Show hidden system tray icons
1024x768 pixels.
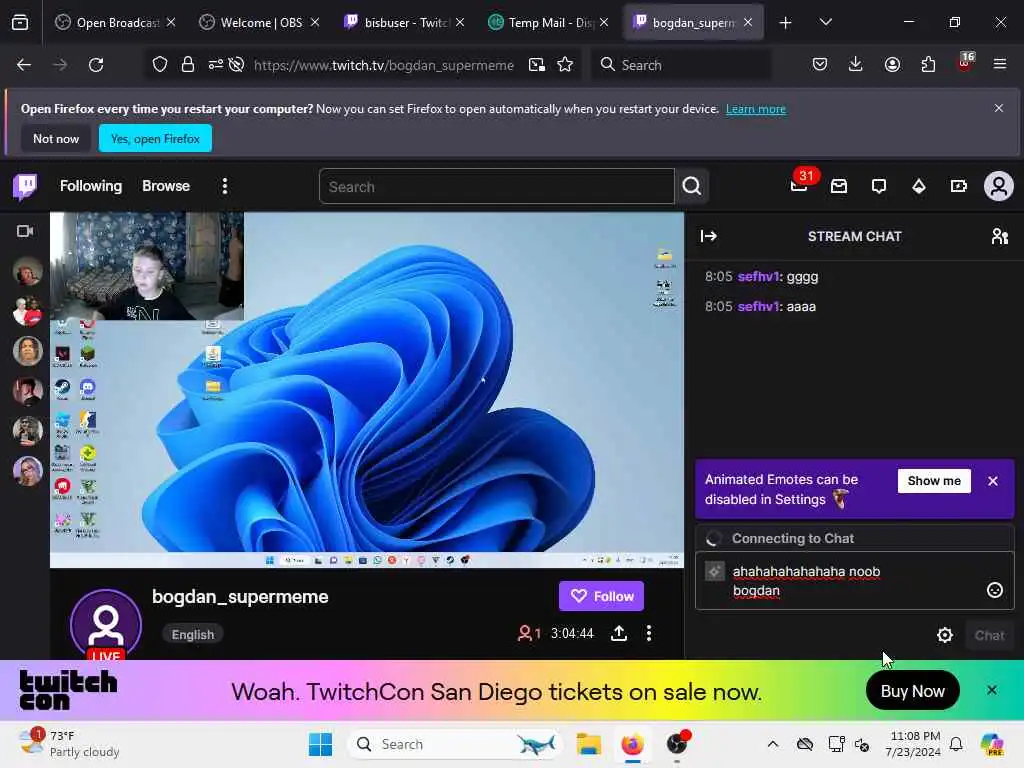(773, 744)
